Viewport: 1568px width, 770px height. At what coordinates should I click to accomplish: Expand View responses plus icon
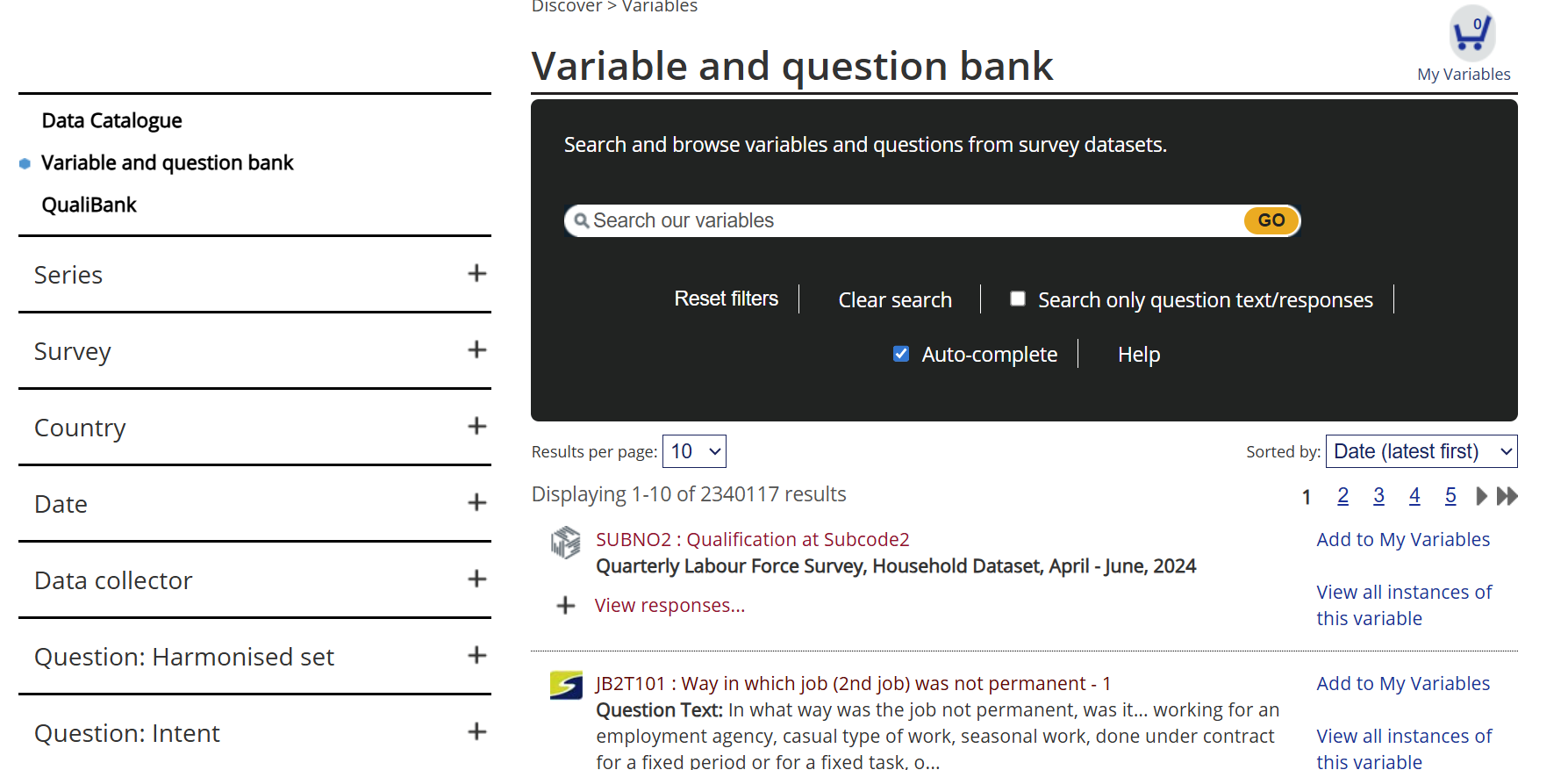(x=566, y=606)
